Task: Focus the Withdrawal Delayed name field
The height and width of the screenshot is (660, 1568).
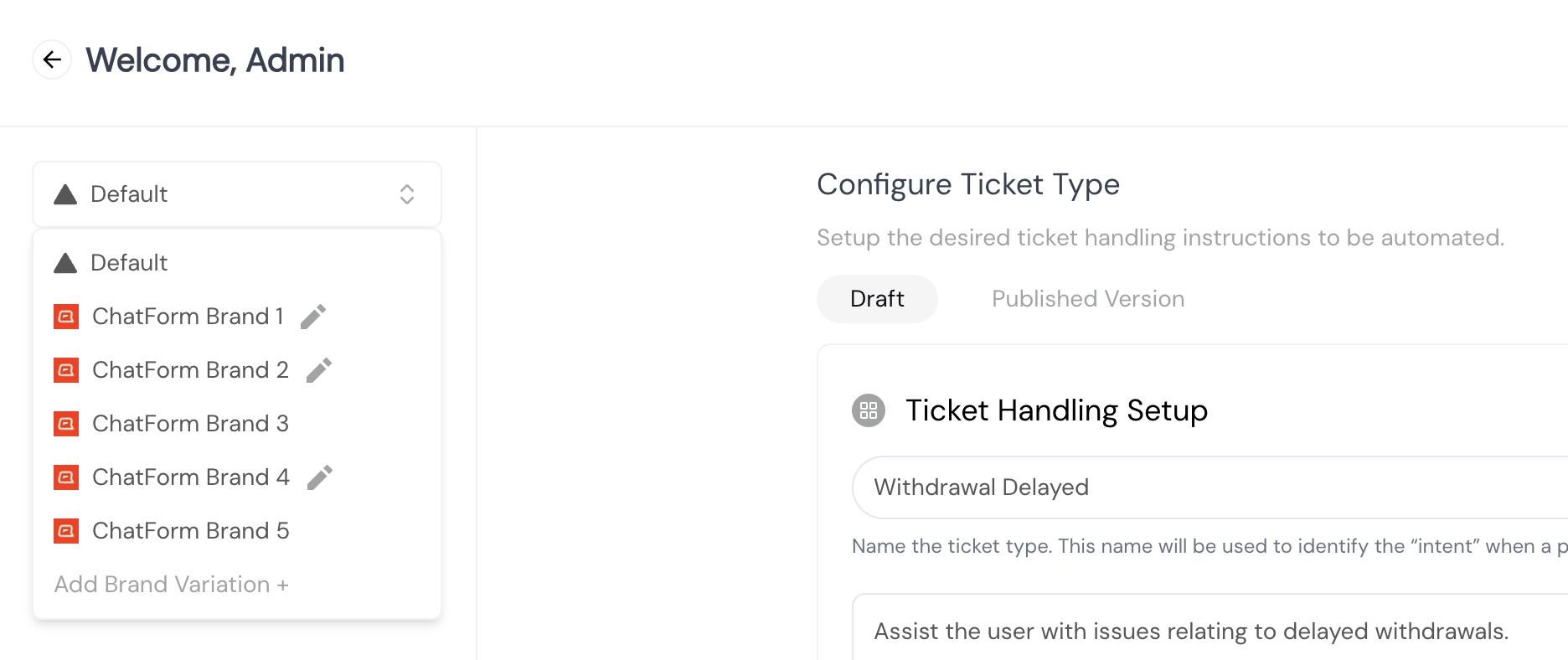Action: pyautogui.click(x=1210, y=487)
